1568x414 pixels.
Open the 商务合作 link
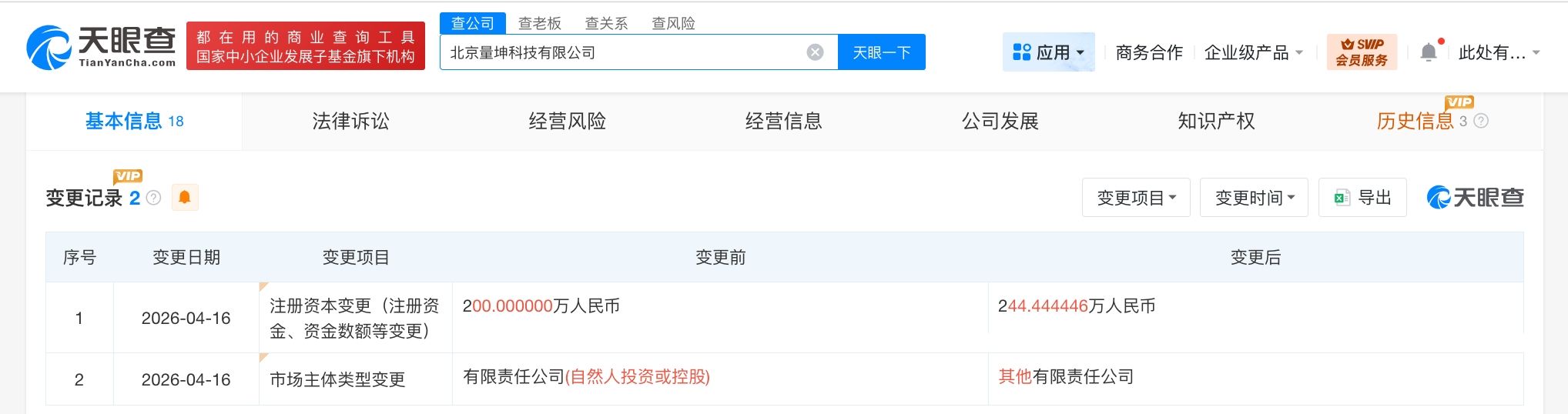[1149, 52]
